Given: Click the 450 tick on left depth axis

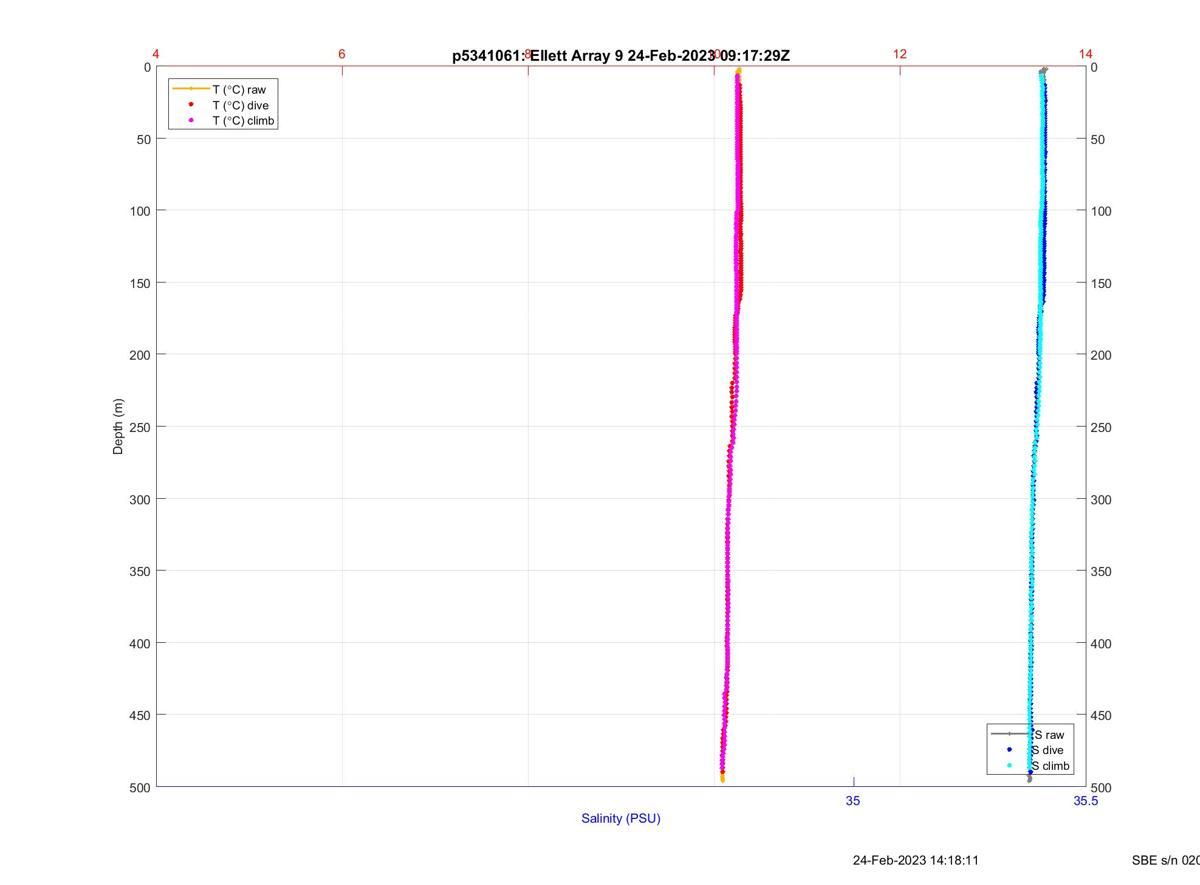Looking at the screenshot, I should (140, 715).
